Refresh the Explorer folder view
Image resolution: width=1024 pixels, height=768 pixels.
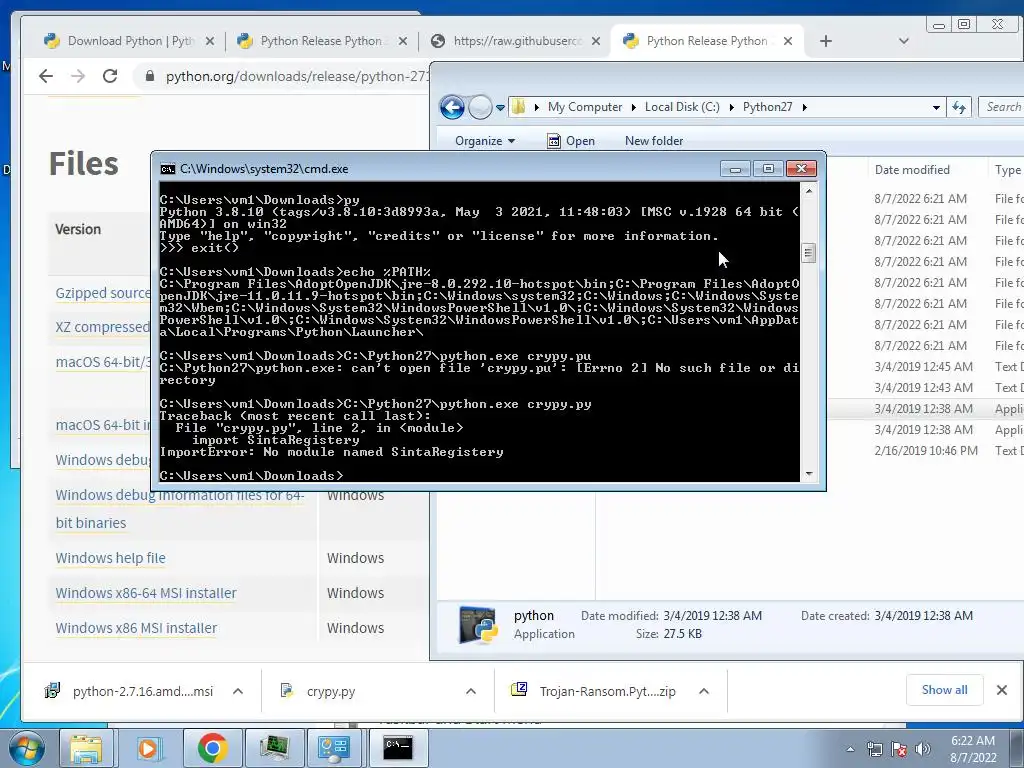click(x=959, y=108)
